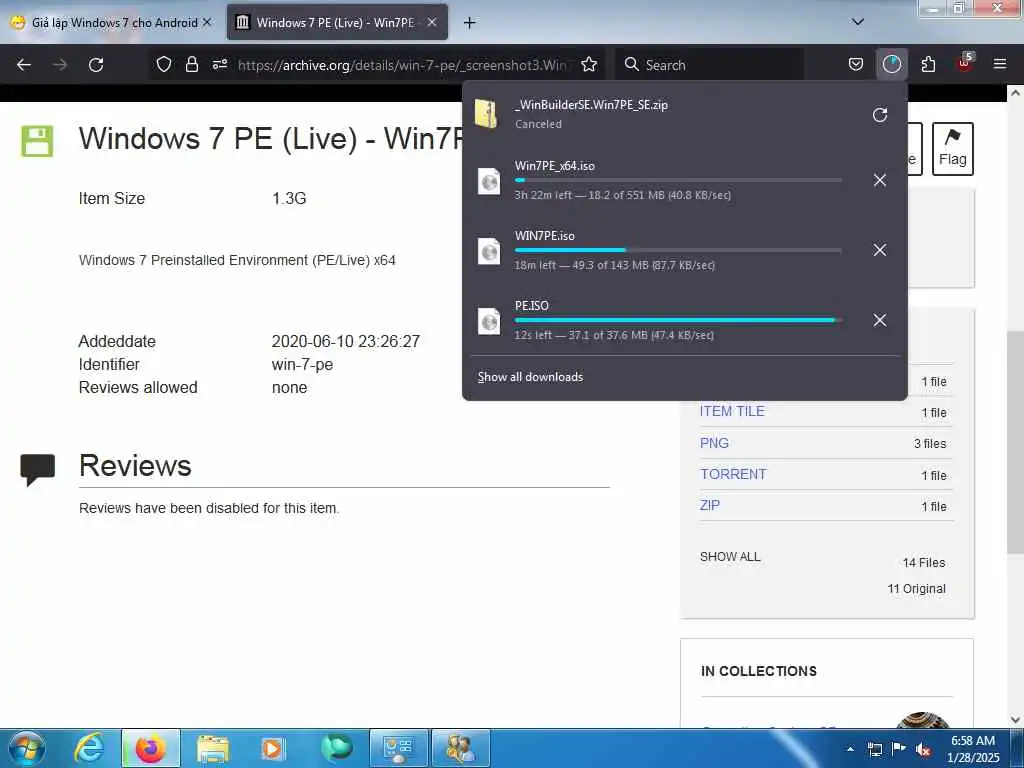The height and width of the screenshot is (768, 1024).
Task: Open the Extensions puzzle icon
Action: (x=928, y=64)
